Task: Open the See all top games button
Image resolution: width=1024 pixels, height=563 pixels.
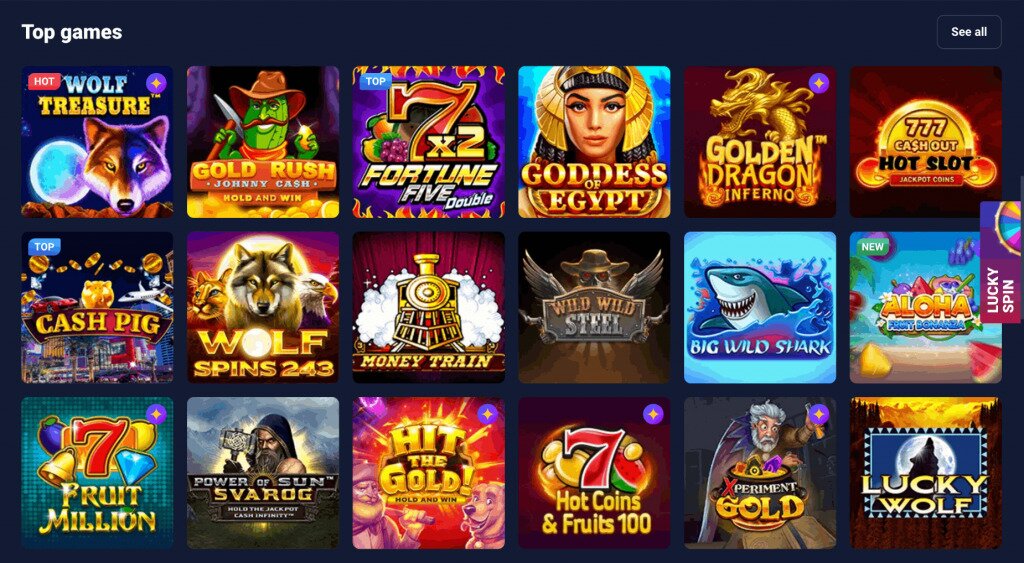Action: pos(968,32)
